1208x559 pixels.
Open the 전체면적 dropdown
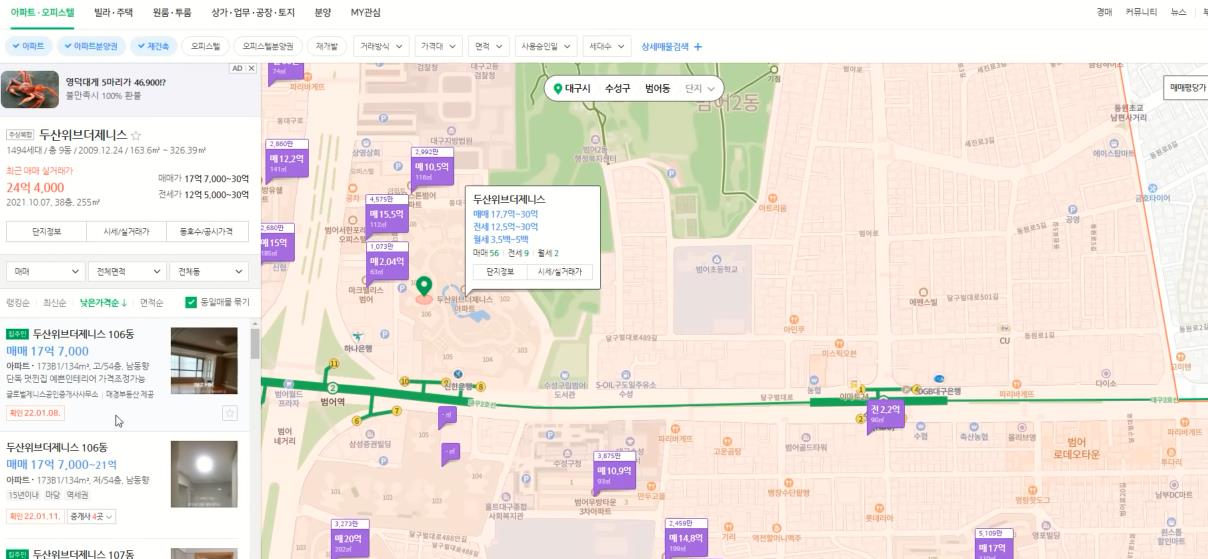coord(126,271)
